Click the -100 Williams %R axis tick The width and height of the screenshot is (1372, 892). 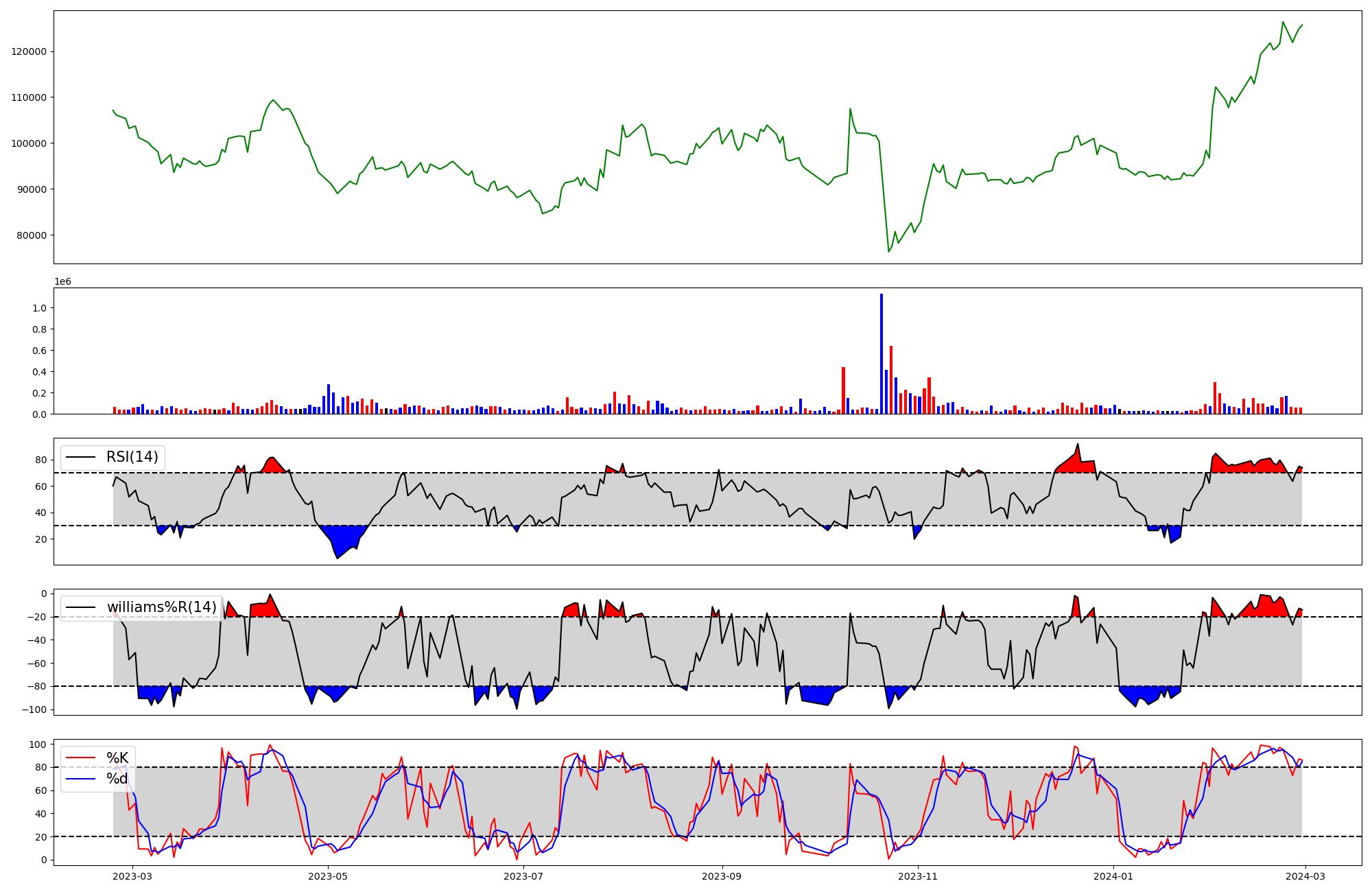(35, 709)
